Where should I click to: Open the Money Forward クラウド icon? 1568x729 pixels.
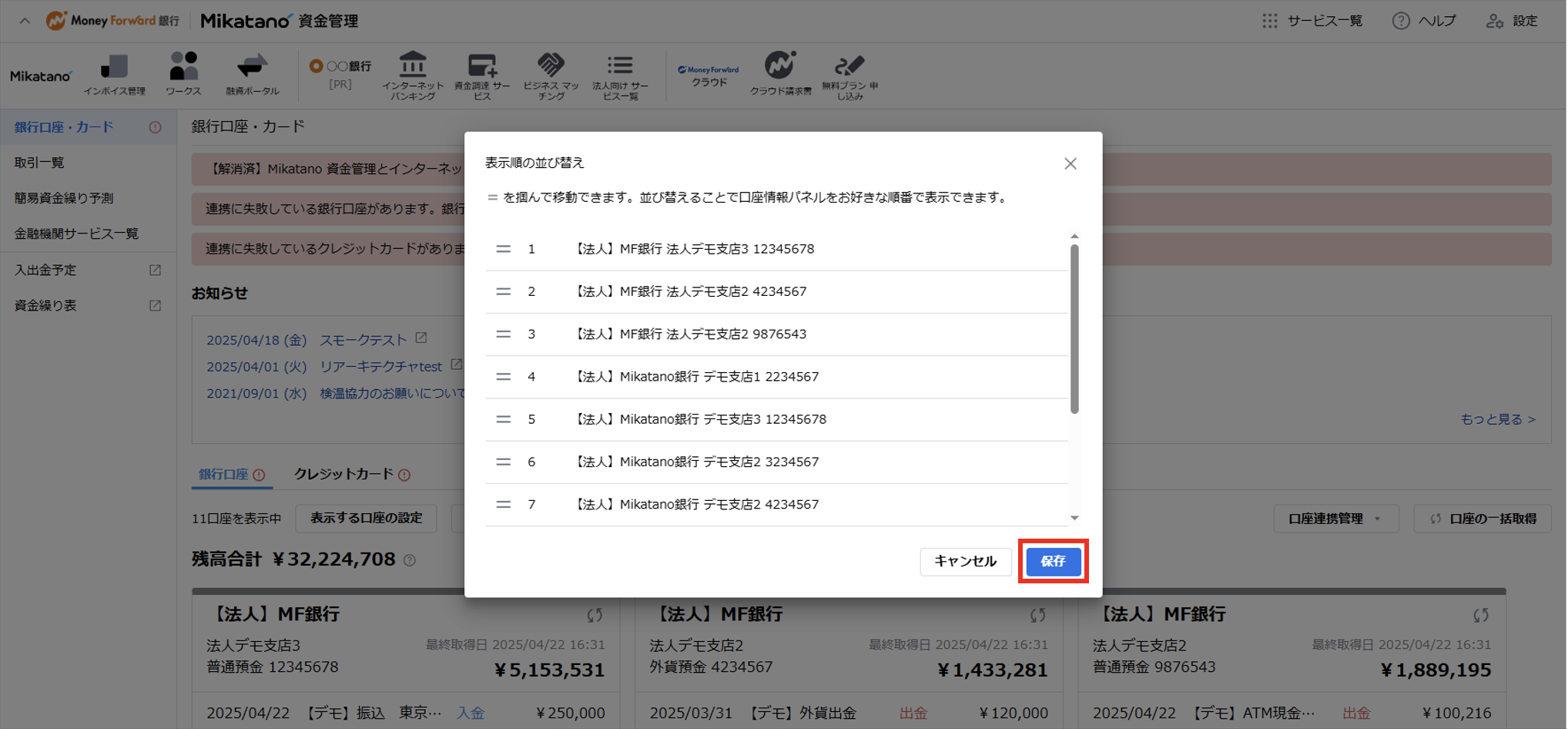(x=709, y=76)
